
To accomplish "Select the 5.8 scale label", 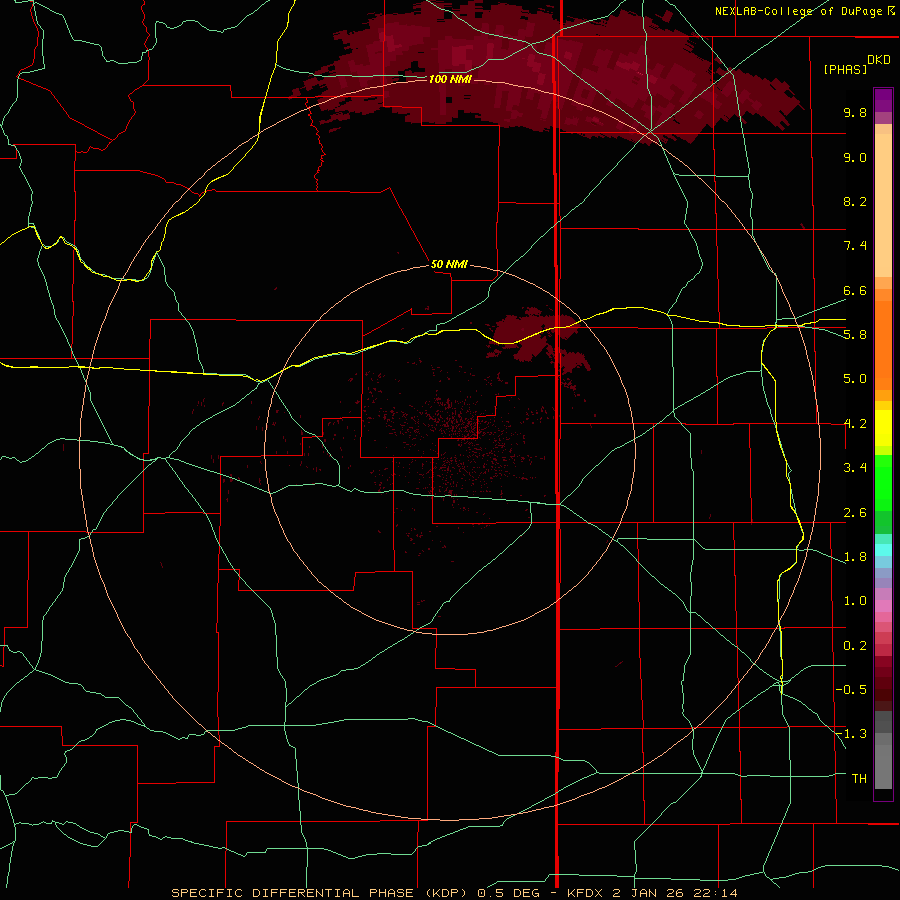I will click(x=855, y=335).
